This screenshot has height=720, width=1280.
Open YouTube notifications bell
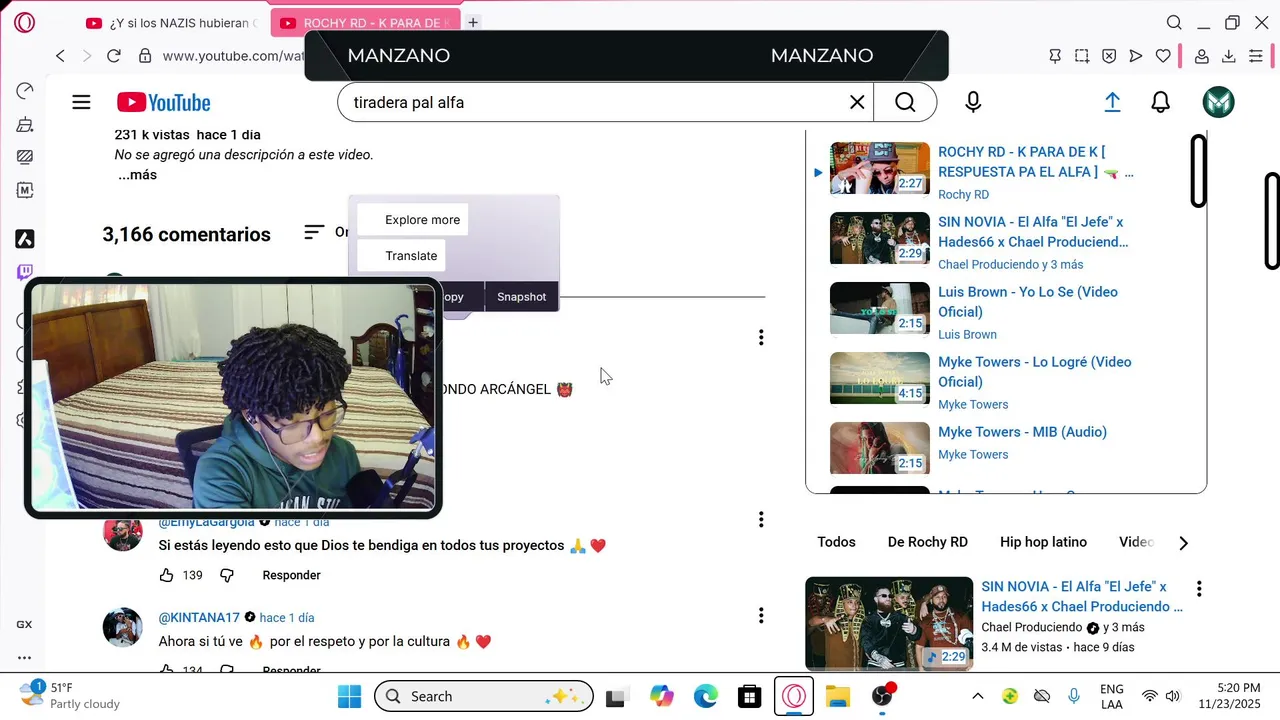1160,102
